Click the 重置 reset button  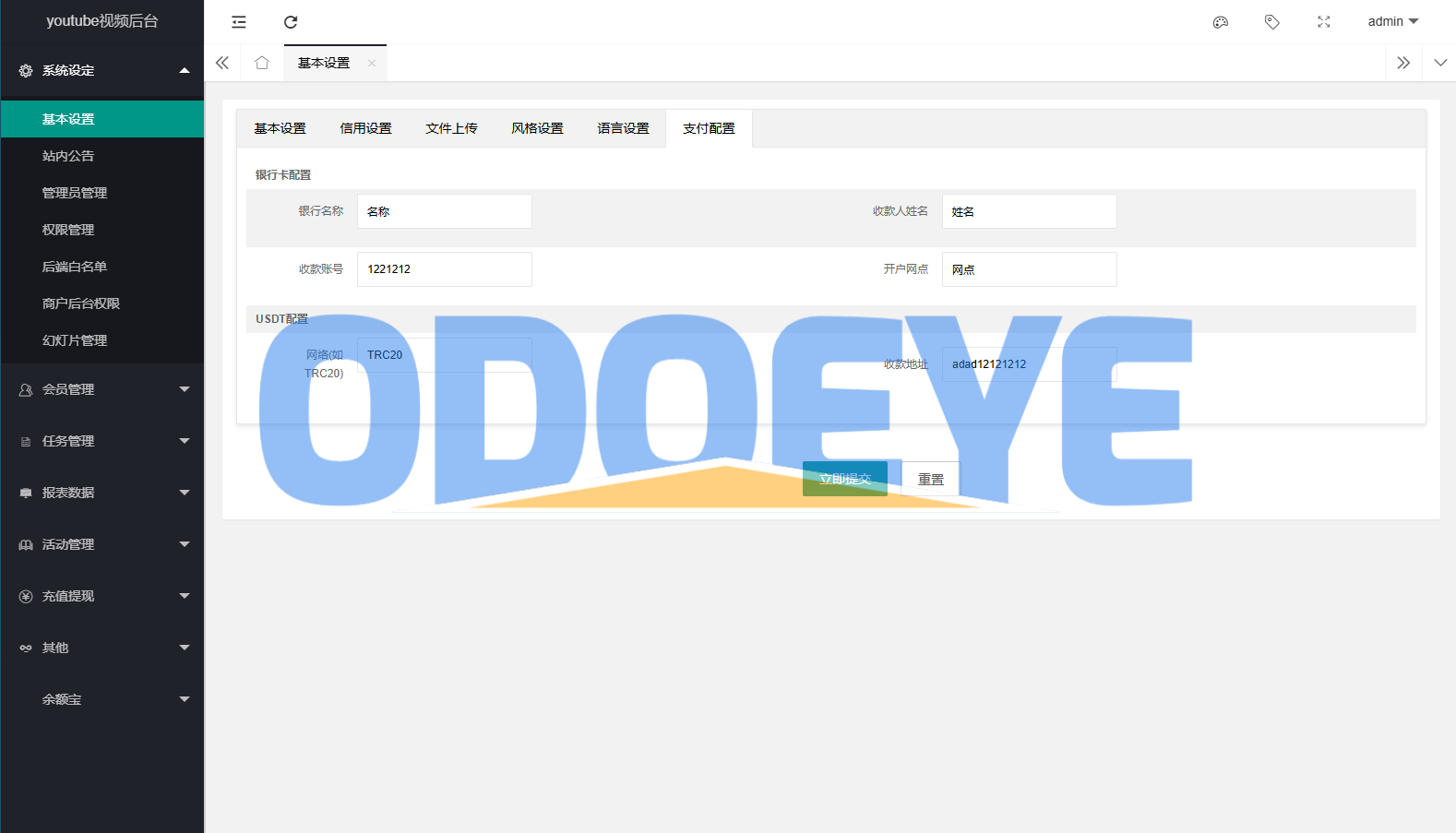pos(930,479)
